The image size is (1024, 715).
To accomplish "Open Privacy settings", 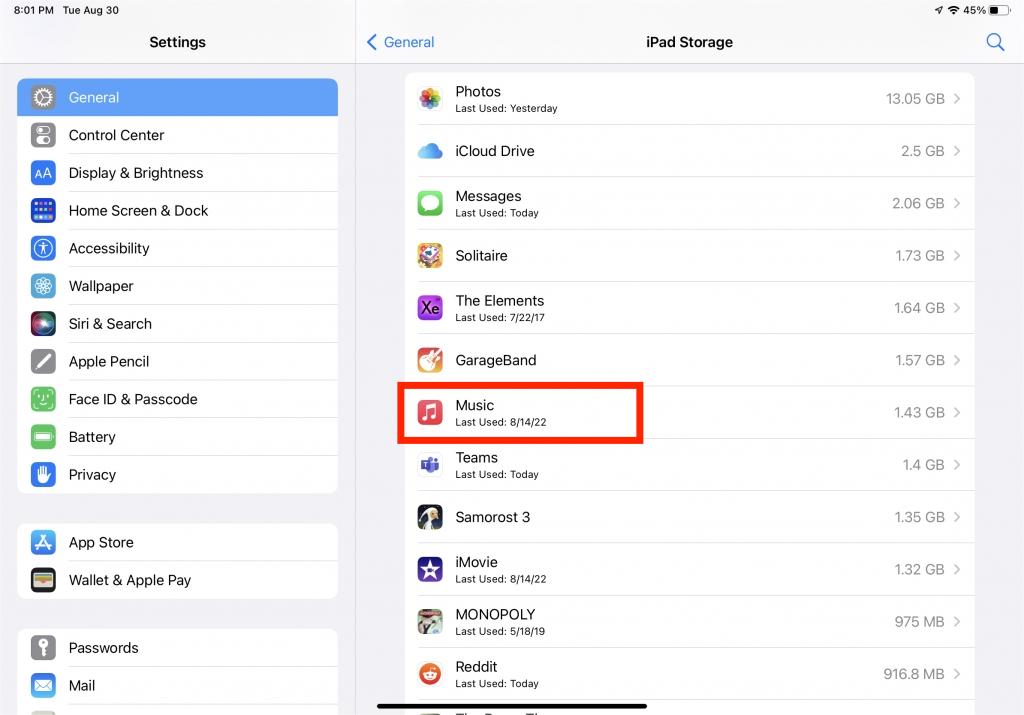I will [178, 475].
